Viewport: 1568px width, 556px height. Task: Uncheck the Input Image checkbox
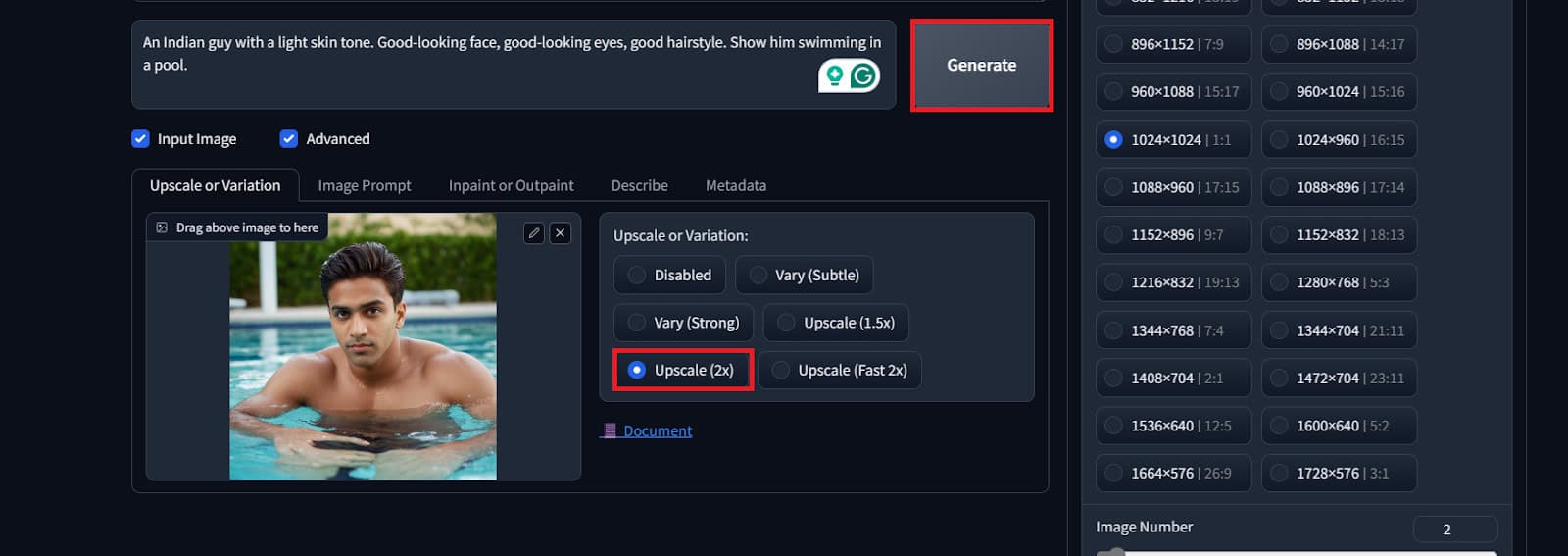141,139
